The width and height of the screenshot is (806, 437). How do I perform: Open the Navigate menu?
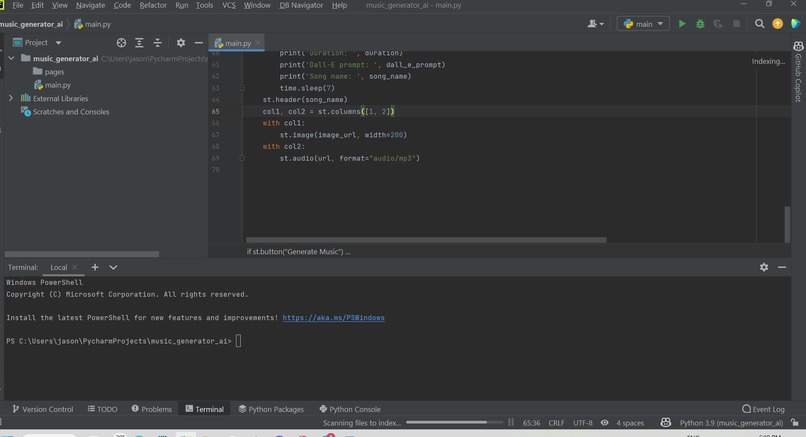pos(90,5)
